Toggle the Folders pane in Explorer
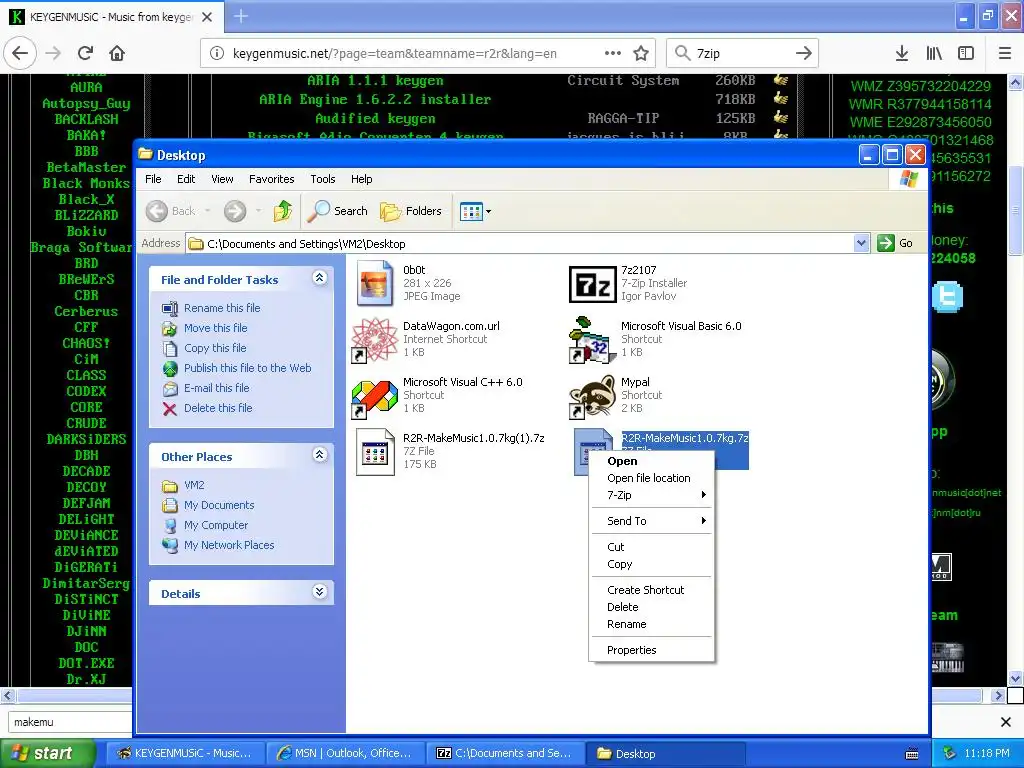This screenshot has width=1024, height=768. [411, 211]
